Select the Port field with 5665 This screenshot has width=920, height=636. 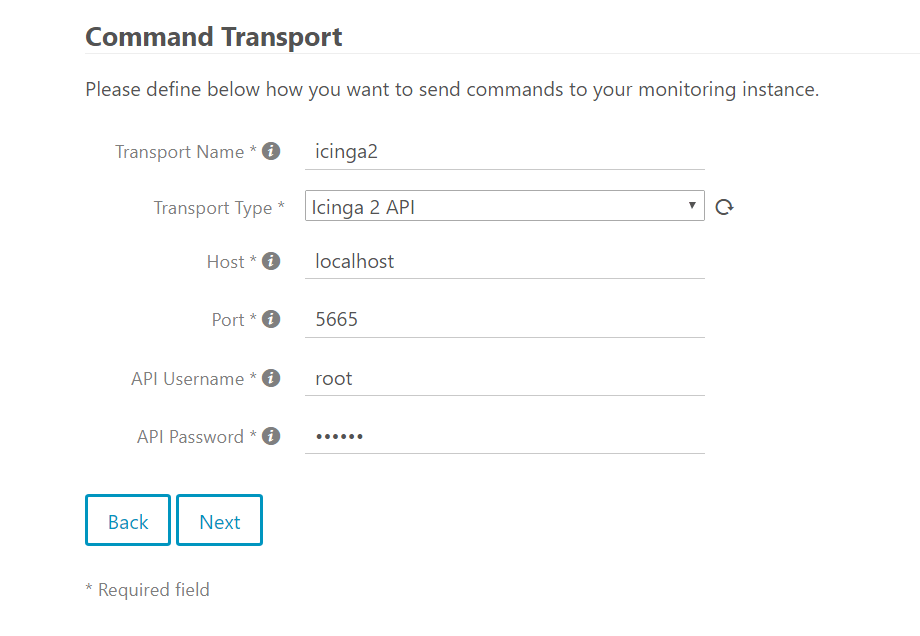[504, 319]
